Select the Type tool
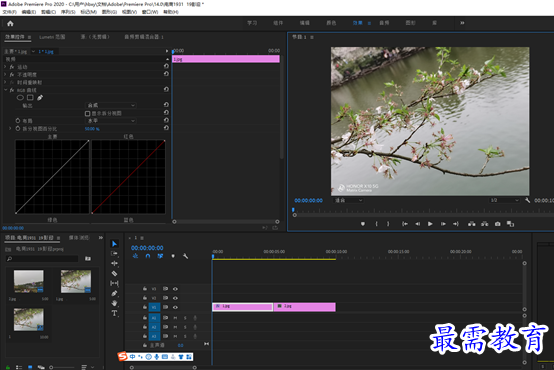Screen dimensions: 554x370 (x=114, y=313)
